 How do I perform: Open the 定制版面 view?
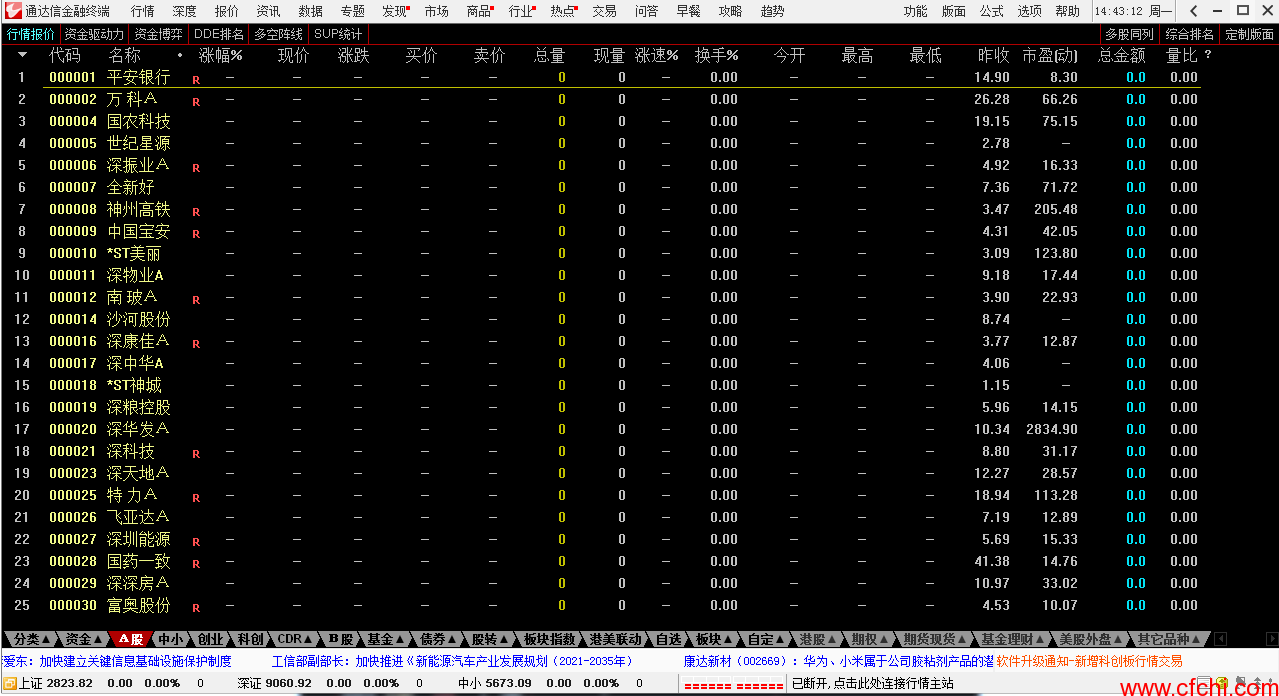point(1249,33)
